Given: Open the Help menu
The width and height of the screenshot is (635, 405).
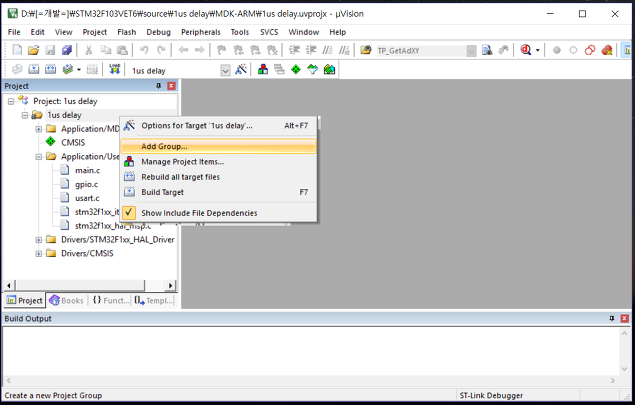Looking at the screenshot, I should (x=337, y=32).
